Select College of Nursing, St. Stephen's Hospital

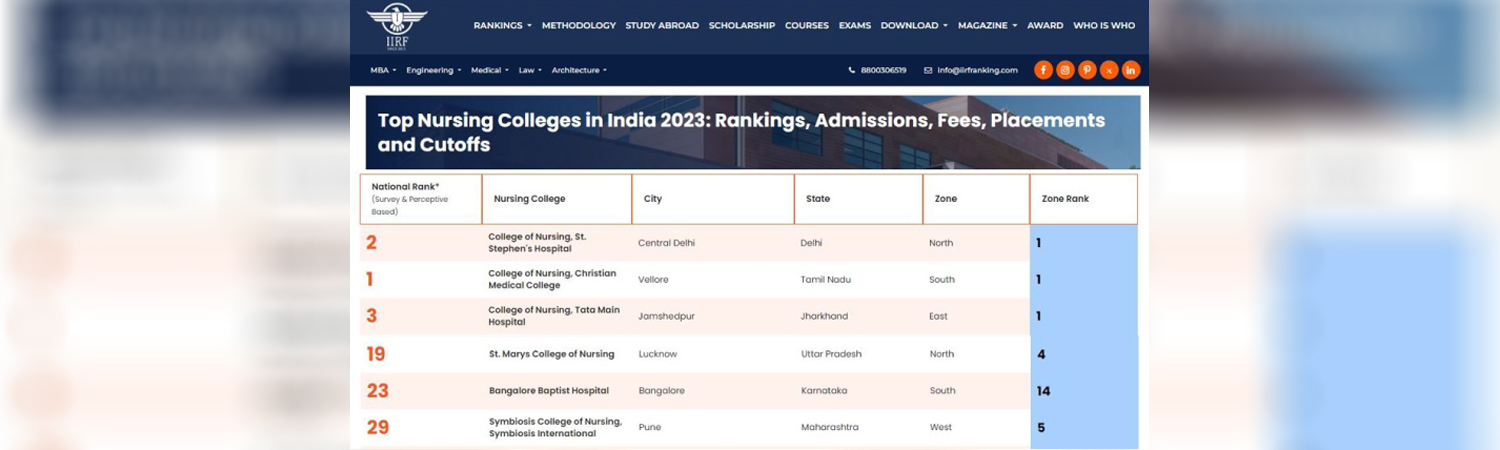click(x=537, y=243)
